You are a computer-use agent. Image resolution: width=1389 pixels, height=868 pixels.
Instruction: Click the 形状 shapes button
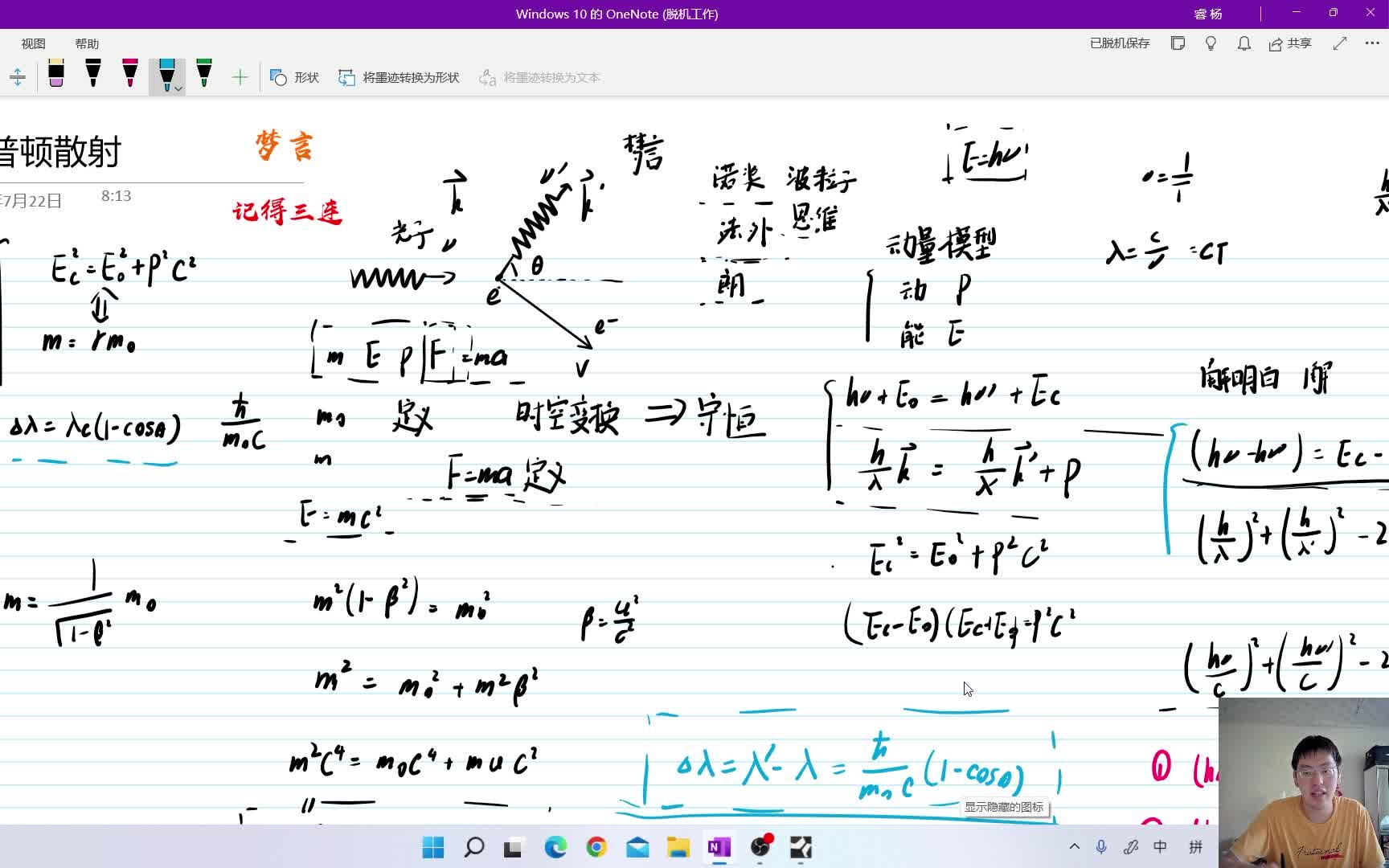294,77
